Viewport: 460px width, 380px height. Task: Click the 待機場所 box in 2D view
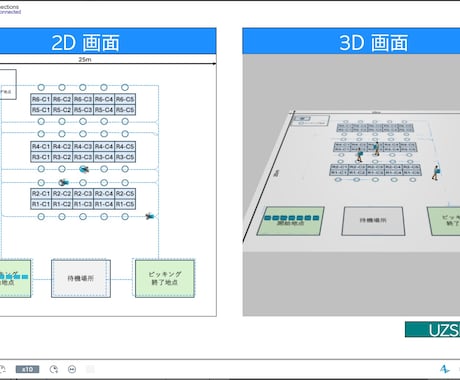pos(81,278)
